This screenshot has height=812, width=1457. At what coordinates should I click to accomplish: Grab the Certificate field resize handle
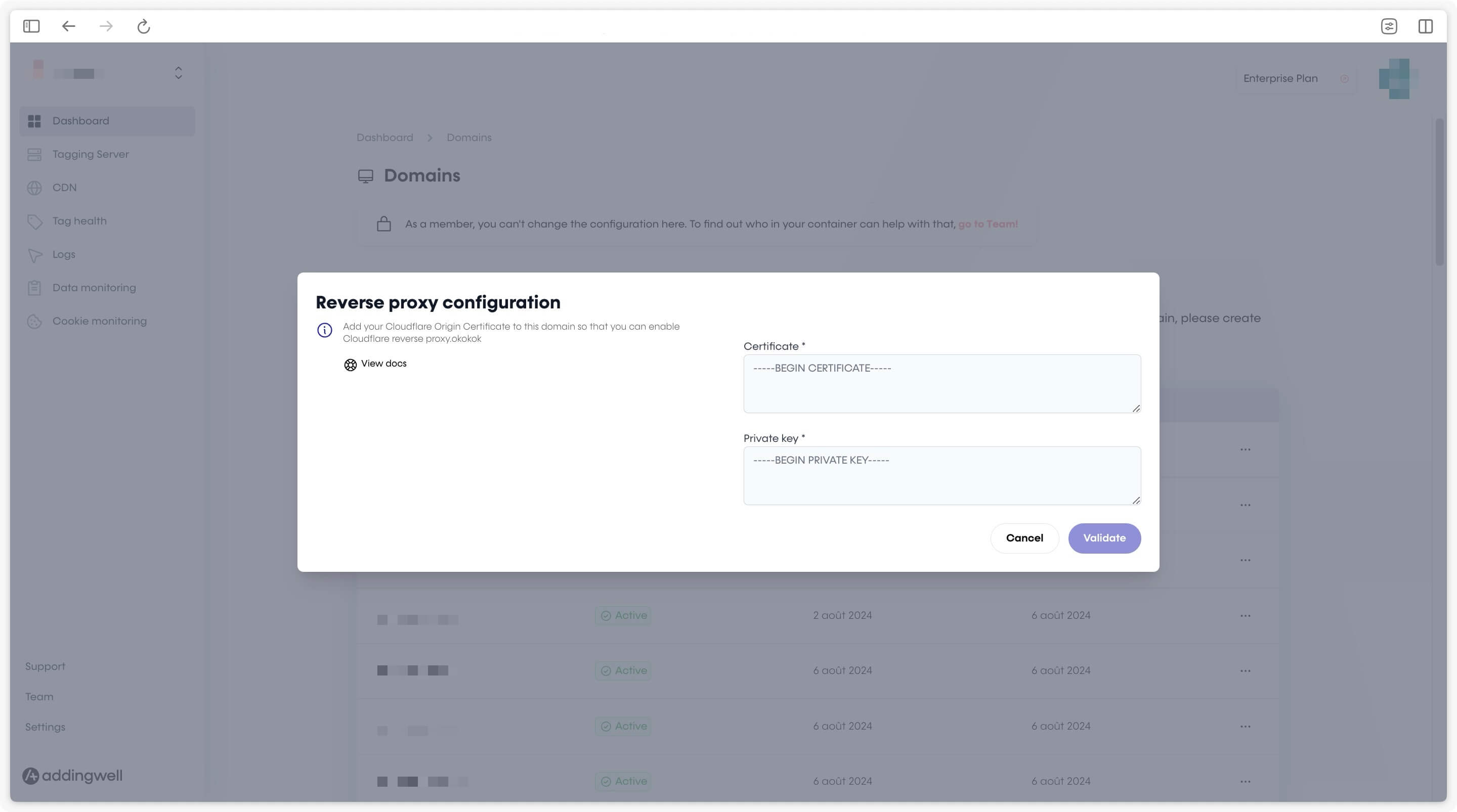click(x=1136, y=408)
